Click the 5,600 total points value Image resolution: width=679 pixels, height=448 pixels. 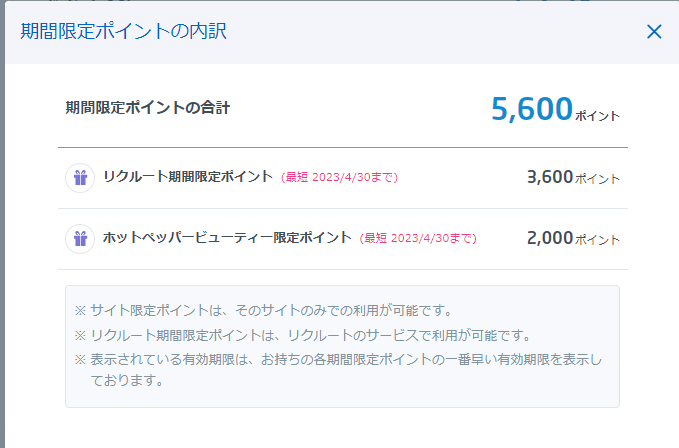coord(532,109)
